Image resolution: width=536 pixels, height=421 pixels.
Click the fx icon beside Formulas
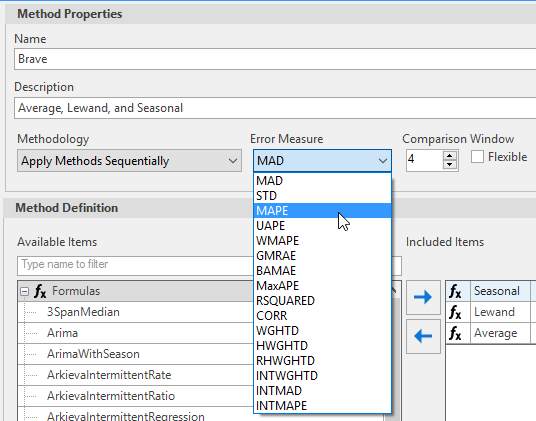tap(40, 291)
